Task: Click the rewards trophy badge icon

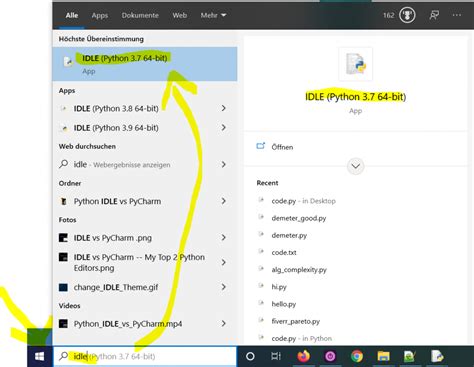Action: click(x=407, y=15)
